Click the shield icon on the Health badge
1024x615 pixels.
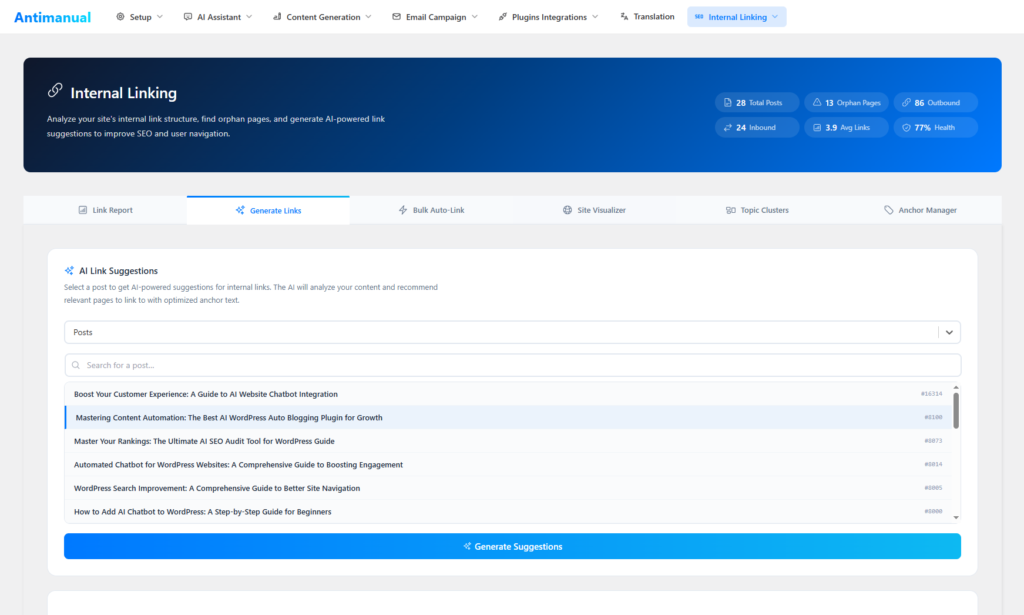[x=906, y=127]
